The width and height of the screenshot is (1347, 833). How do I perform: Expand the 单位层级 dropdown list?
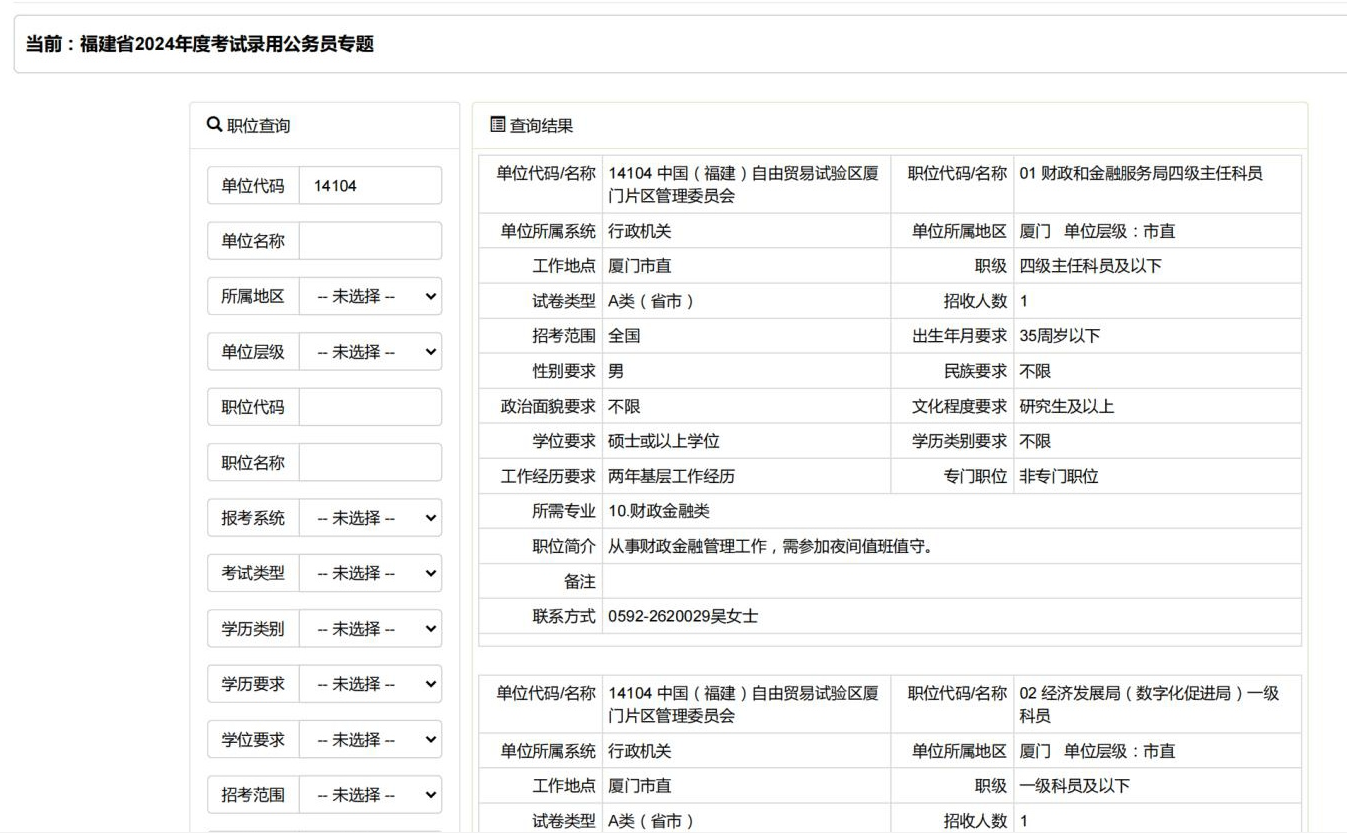coord(369,352)
